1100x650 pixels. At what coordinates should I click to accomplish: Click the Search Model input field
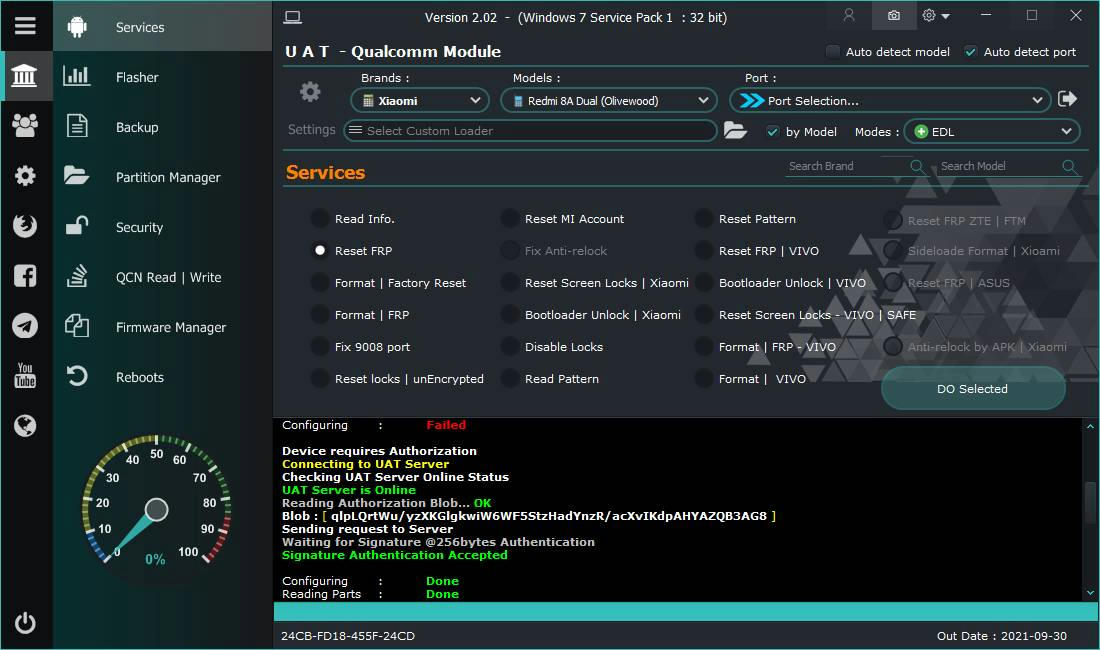coord(999,166)
